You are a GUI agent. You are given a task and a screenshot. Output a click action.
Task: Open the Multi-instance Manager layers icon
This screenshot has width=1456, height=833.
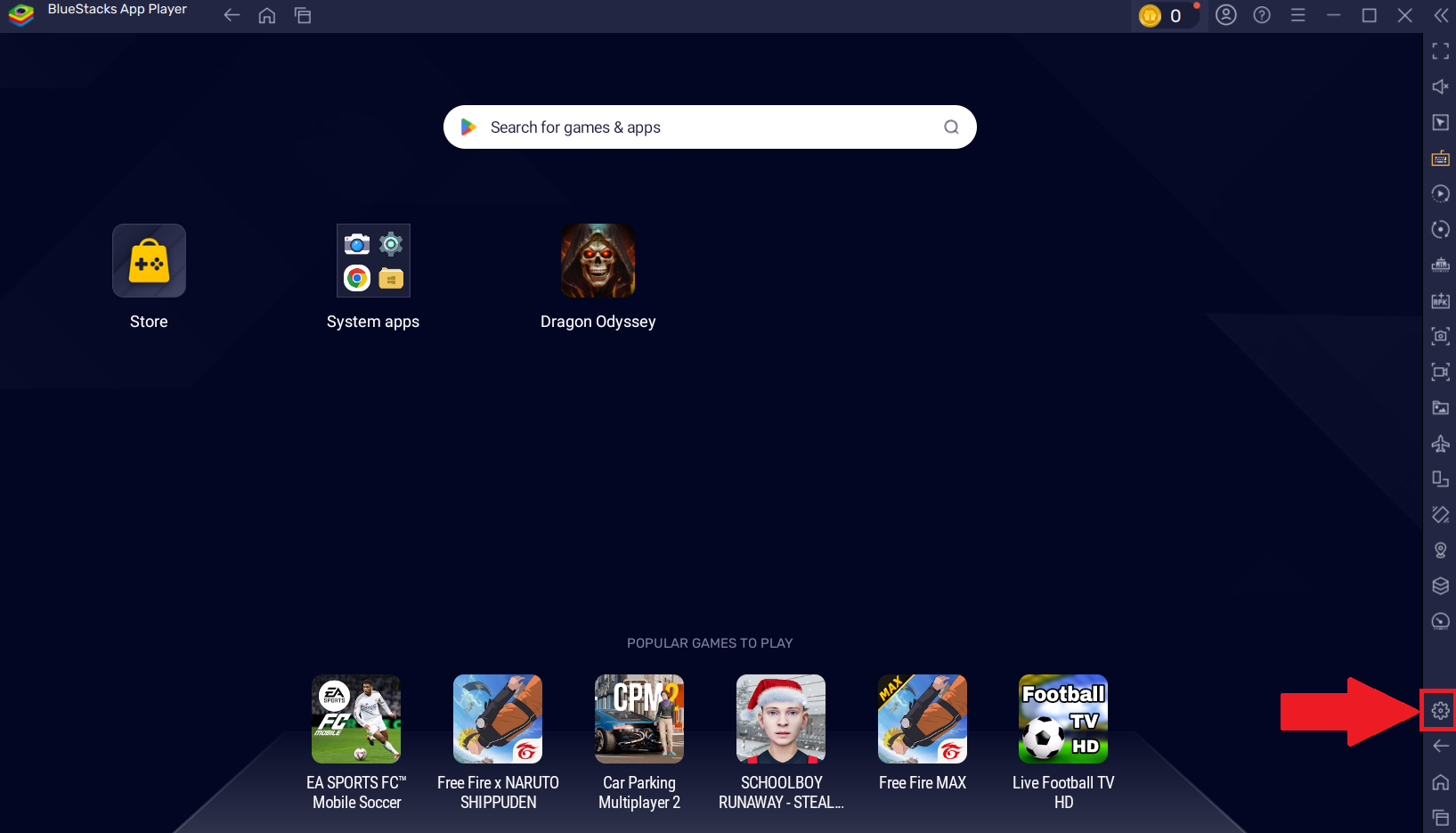(1440, 585)
